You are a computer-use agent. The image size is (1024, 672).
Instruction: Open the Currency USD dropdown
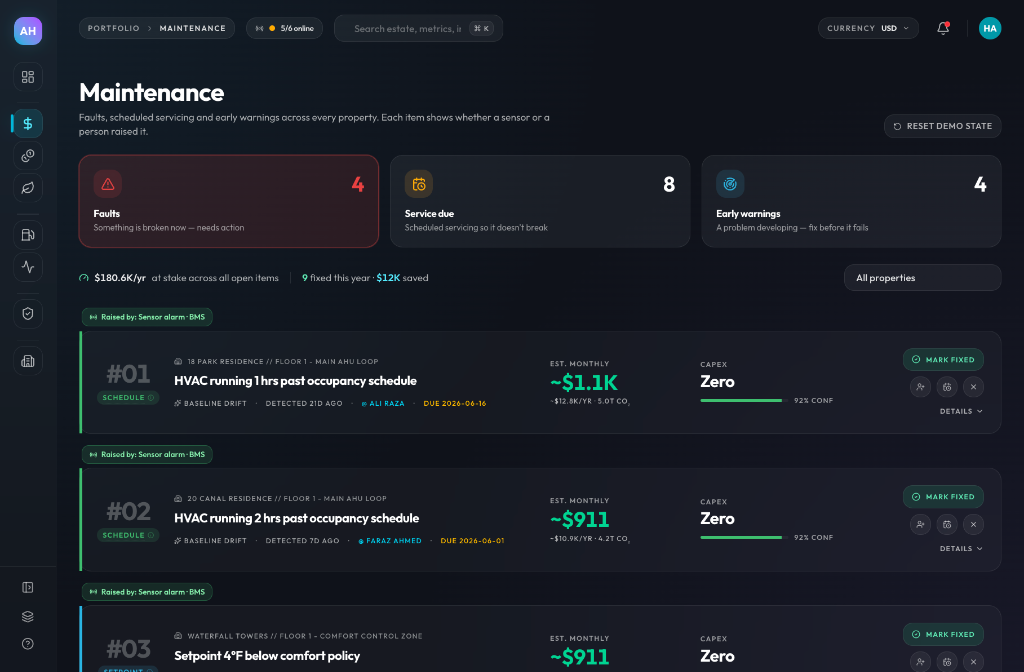pos(868,28)
